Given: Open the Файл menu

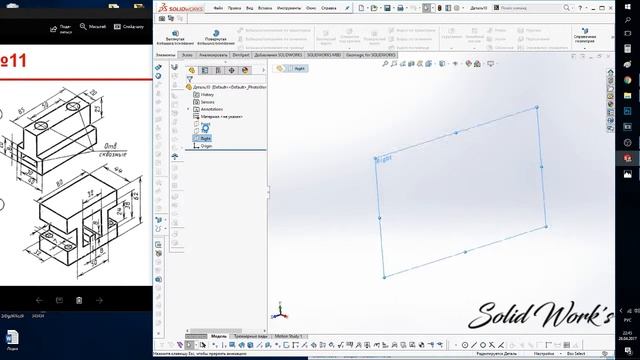Looking at the screenshot, I should coord(218,8).
